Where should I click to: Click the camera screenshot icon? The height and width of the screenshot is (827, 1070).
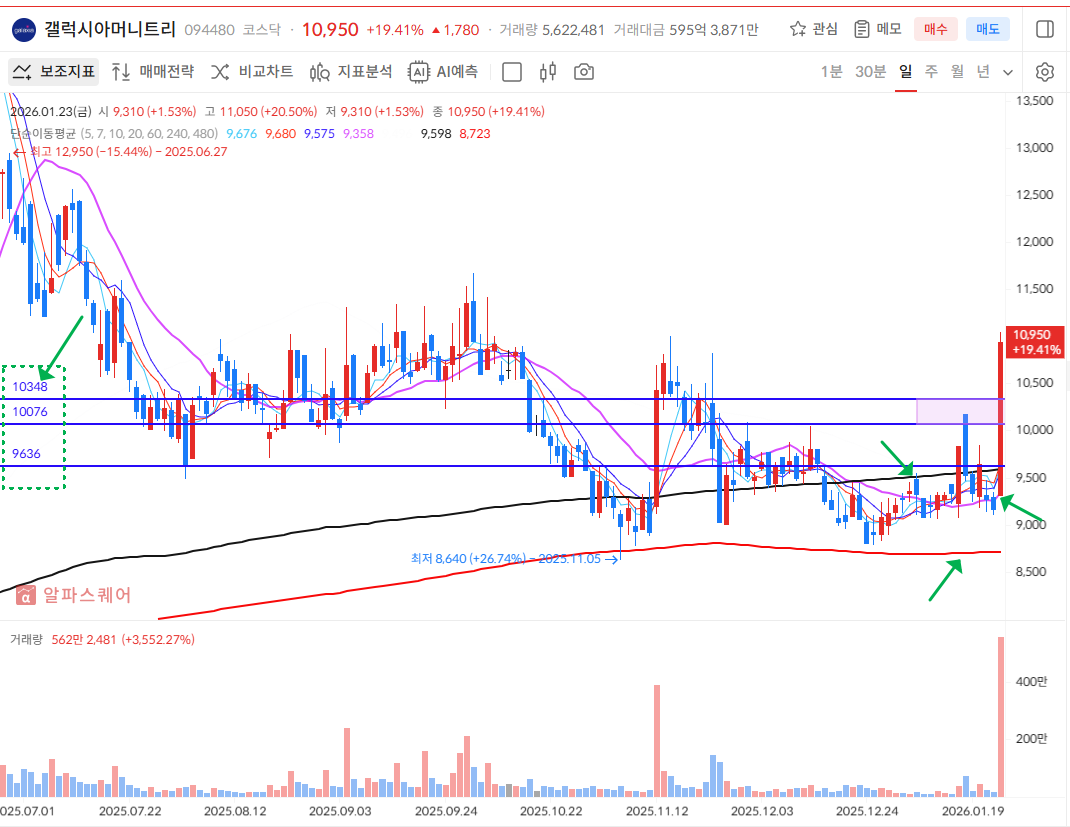pos(584,72)
